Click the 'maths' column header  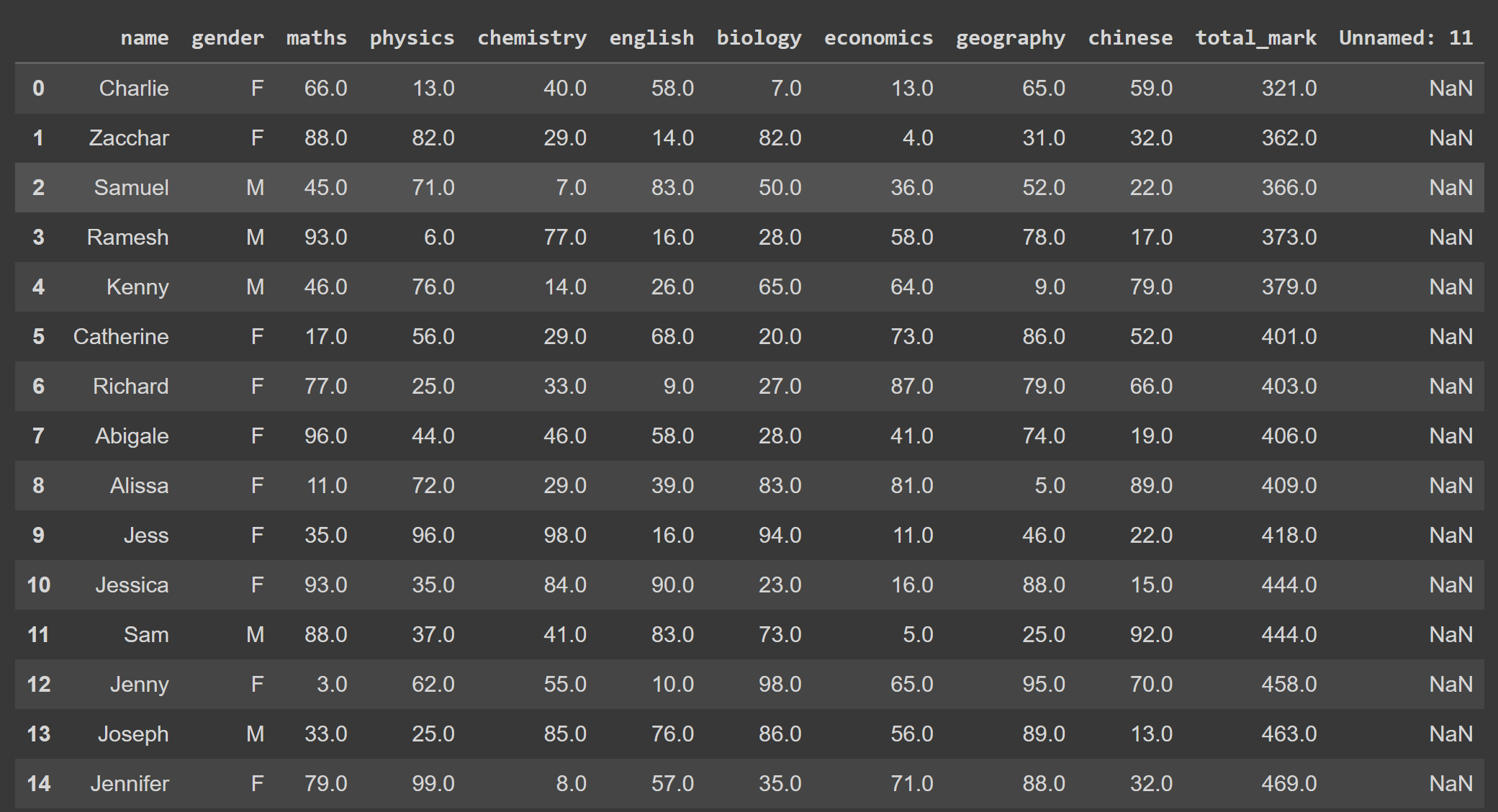click(316, 38)
